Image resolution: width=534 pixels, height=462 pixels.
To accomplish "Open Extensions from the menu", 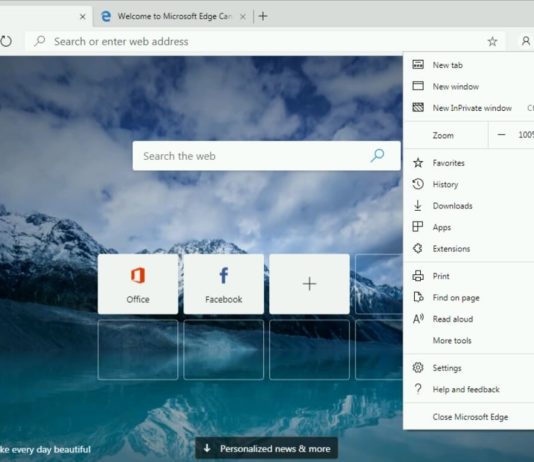I will (469, 249).
